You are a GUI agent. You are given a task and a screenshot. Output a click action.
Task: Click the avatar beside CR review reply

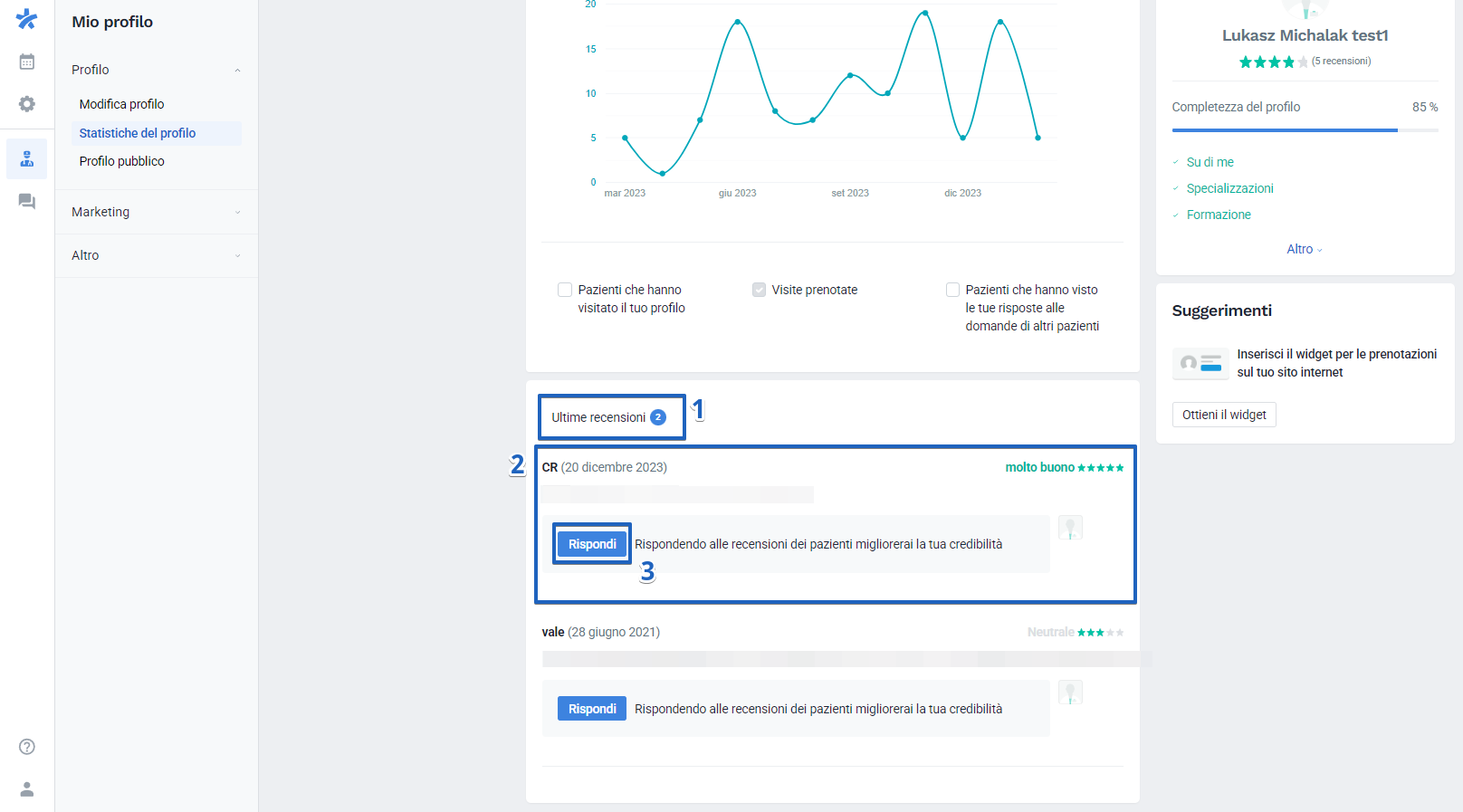(1071, 528)
